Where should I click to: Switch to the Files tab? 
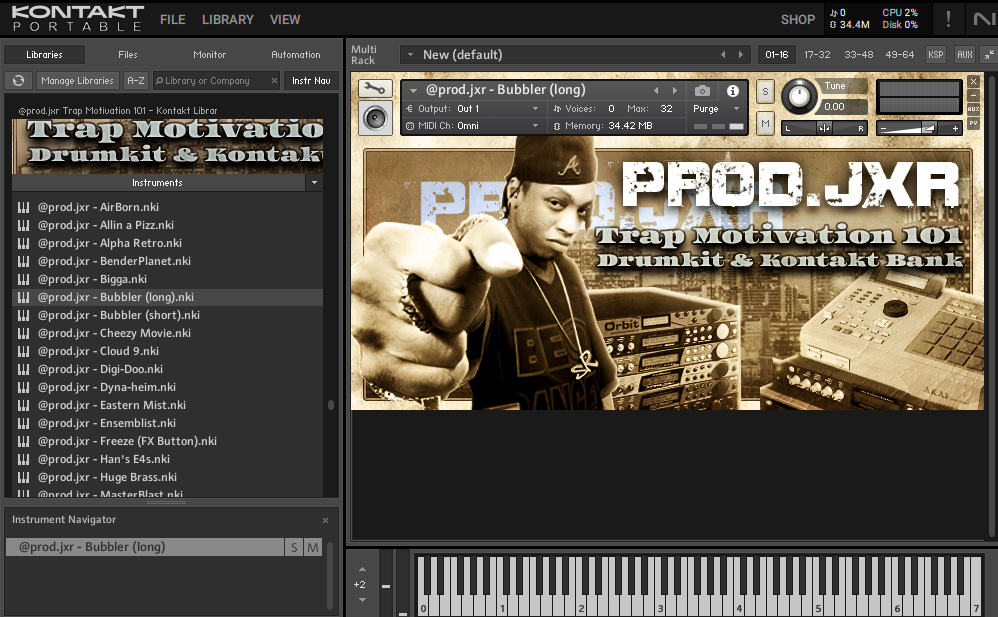(127, 55)
